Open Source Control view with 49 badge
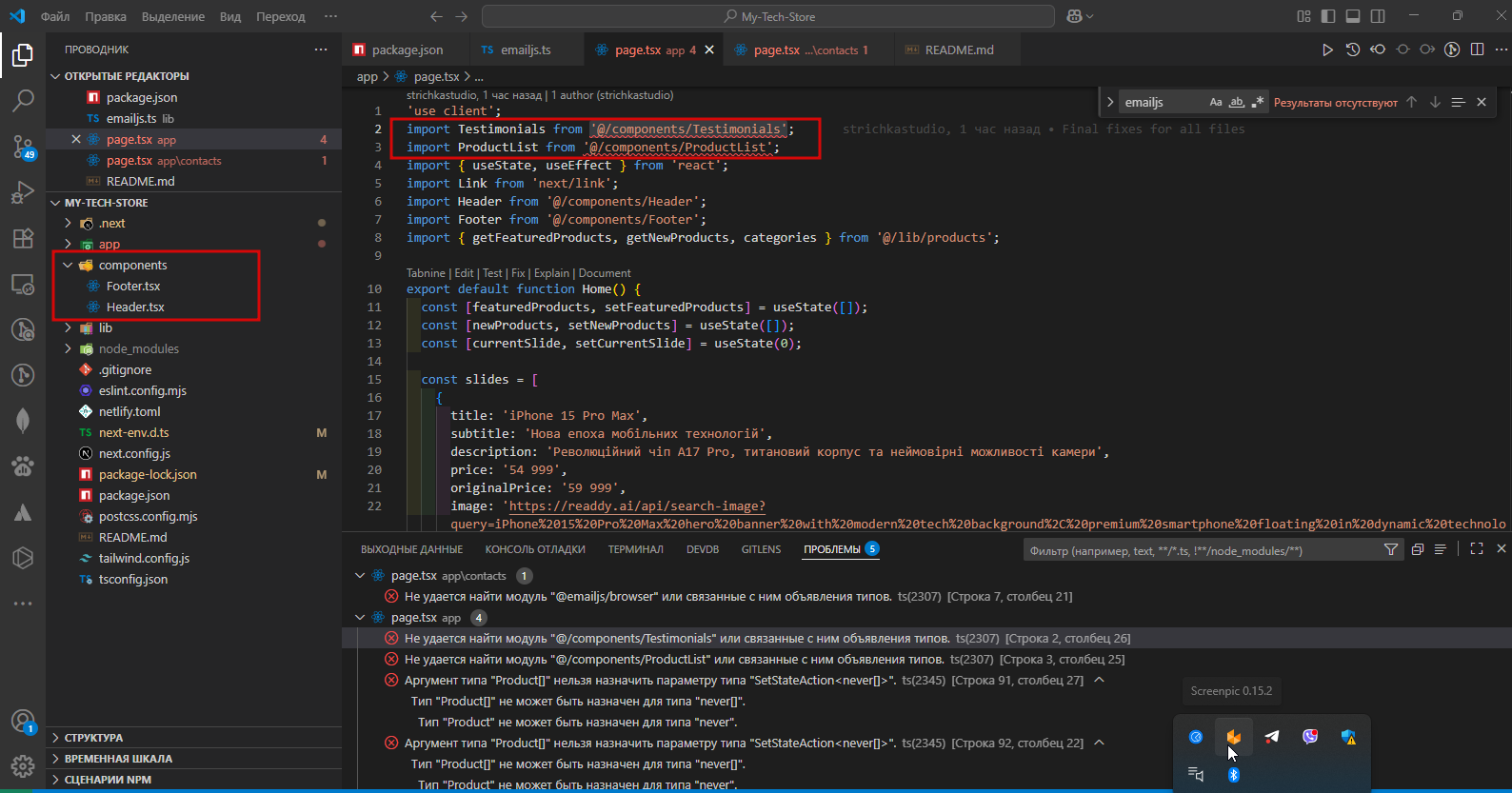 (x=23, y=146)
